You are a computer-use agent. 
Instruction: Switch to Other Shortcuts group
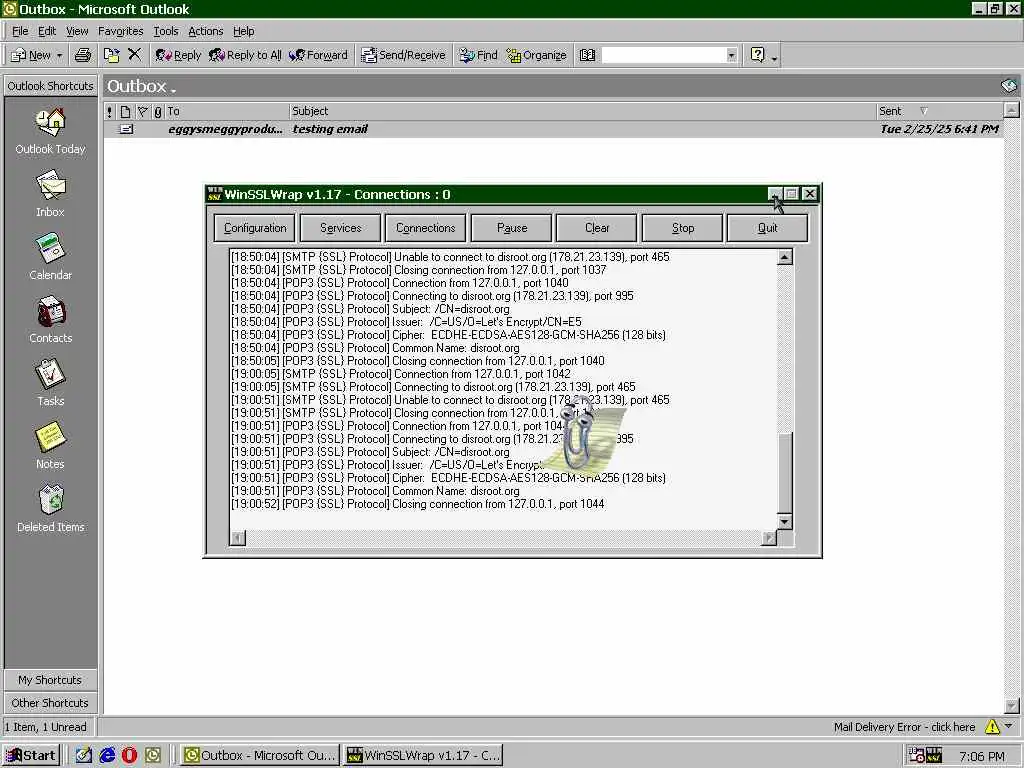[50, 703]
